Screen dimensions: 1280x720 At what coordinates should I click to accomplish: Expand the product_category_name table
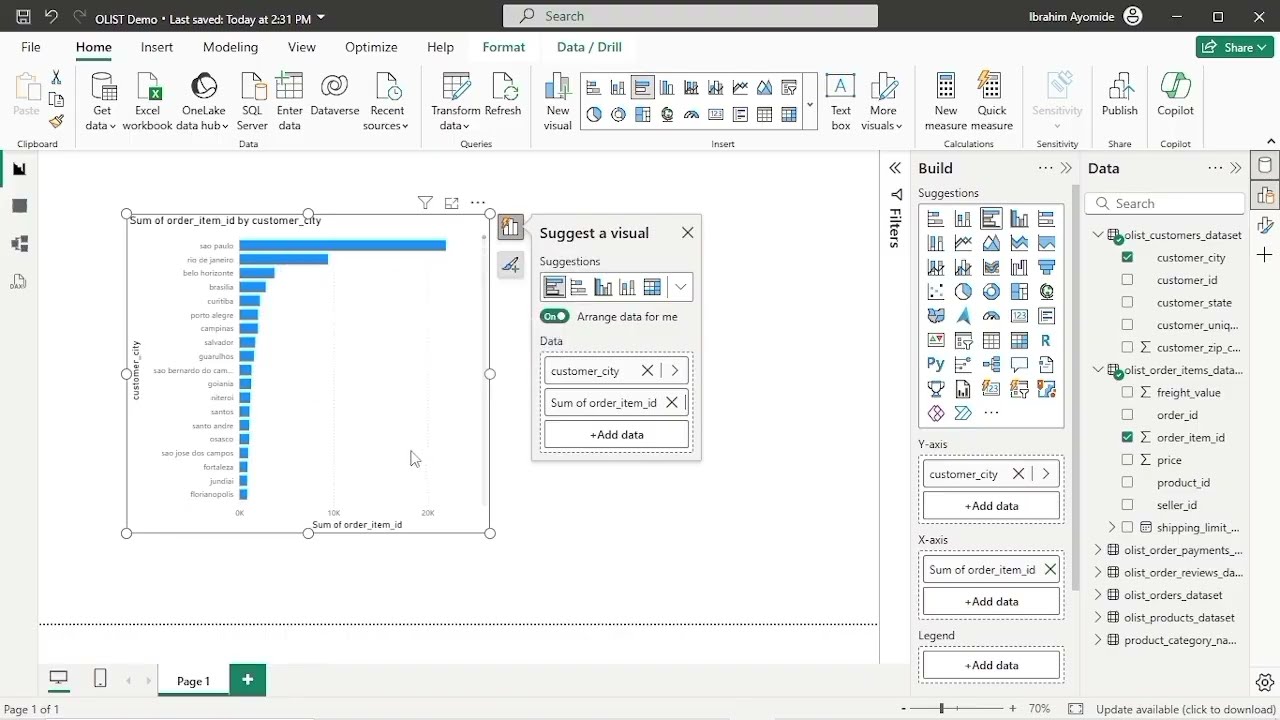[1098, 640]
